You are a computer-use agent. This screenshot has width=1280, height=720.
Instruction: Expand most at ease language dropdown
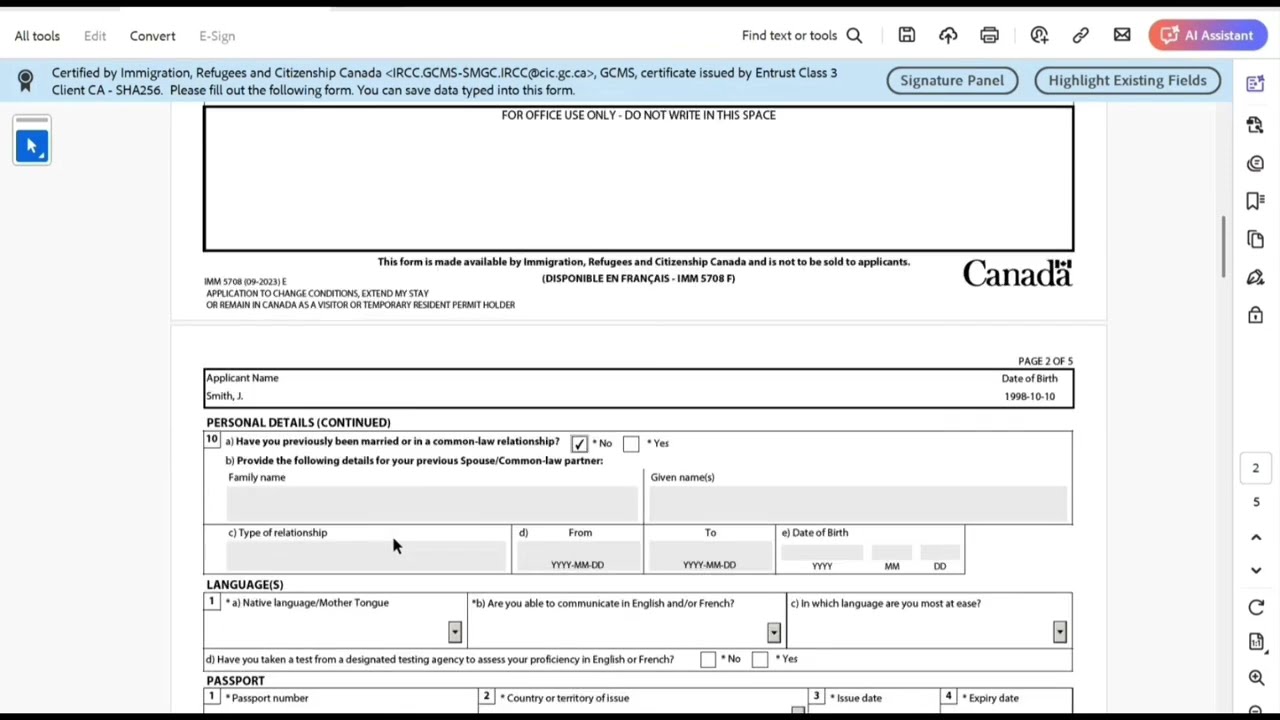coord(1060,632)
